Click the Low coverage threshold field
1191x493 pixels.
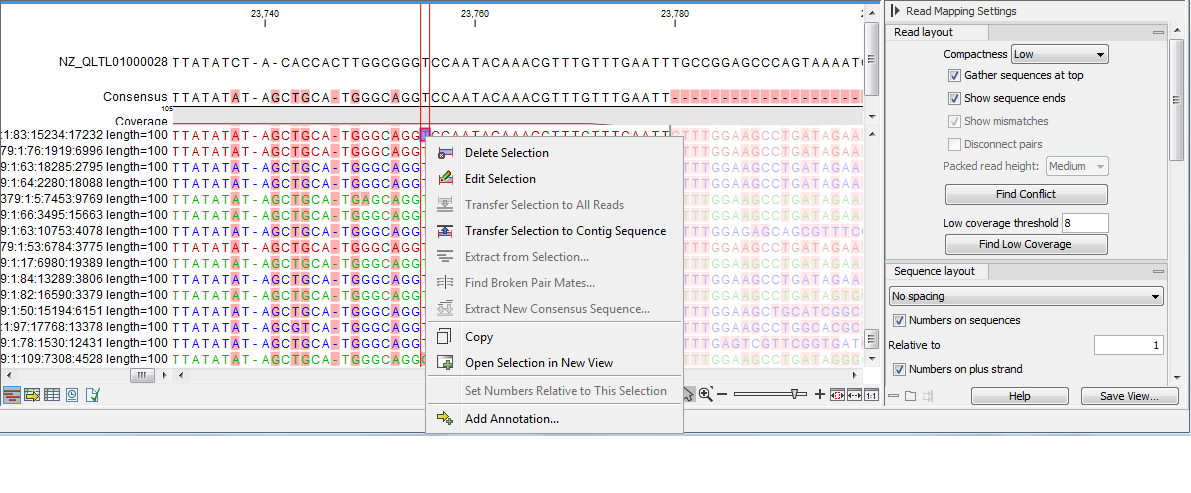tap(1085, 223)
